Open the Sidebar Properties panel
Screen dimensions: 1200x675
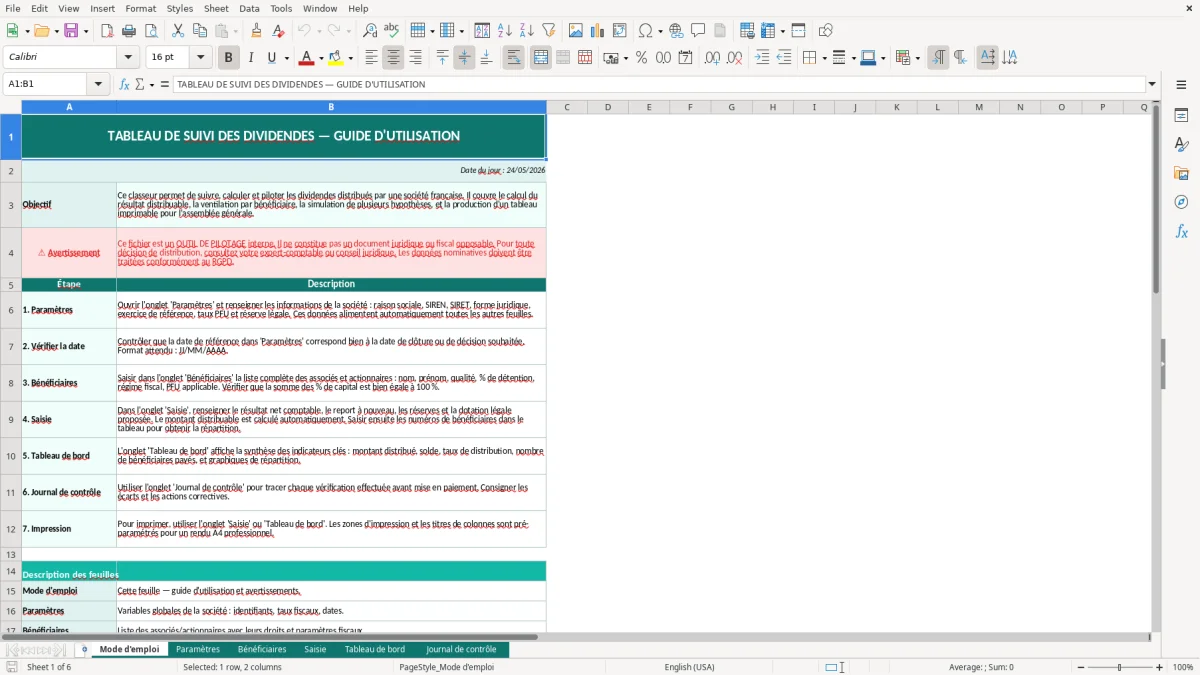1181,115
